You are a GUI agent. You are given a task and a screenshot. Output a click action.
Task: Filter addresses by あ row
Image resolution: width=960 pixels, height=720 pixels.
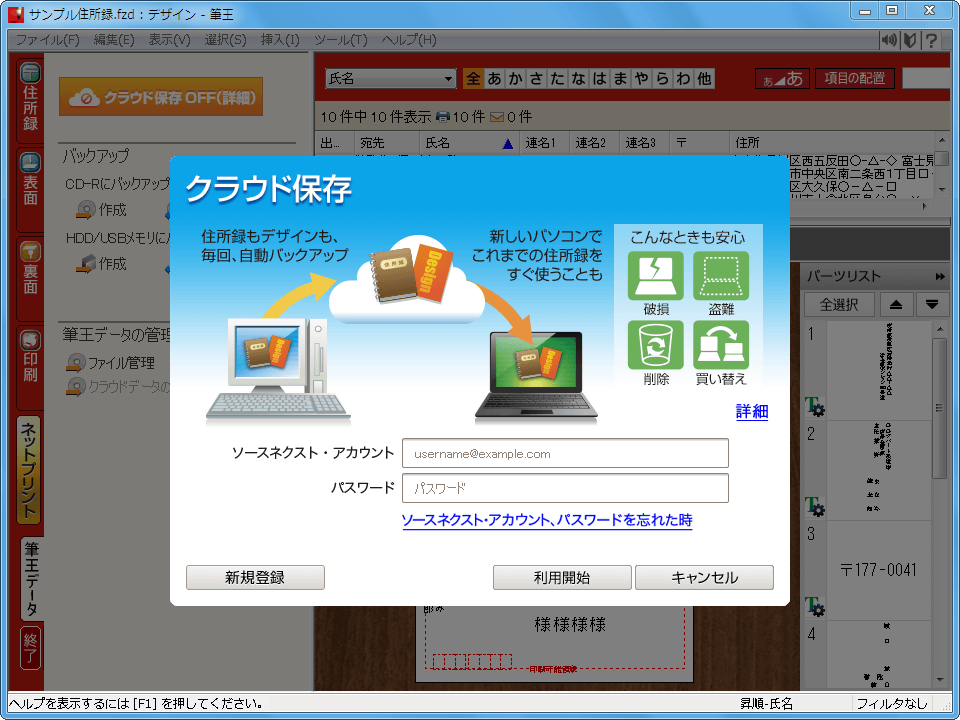click(x=494, y=78)
